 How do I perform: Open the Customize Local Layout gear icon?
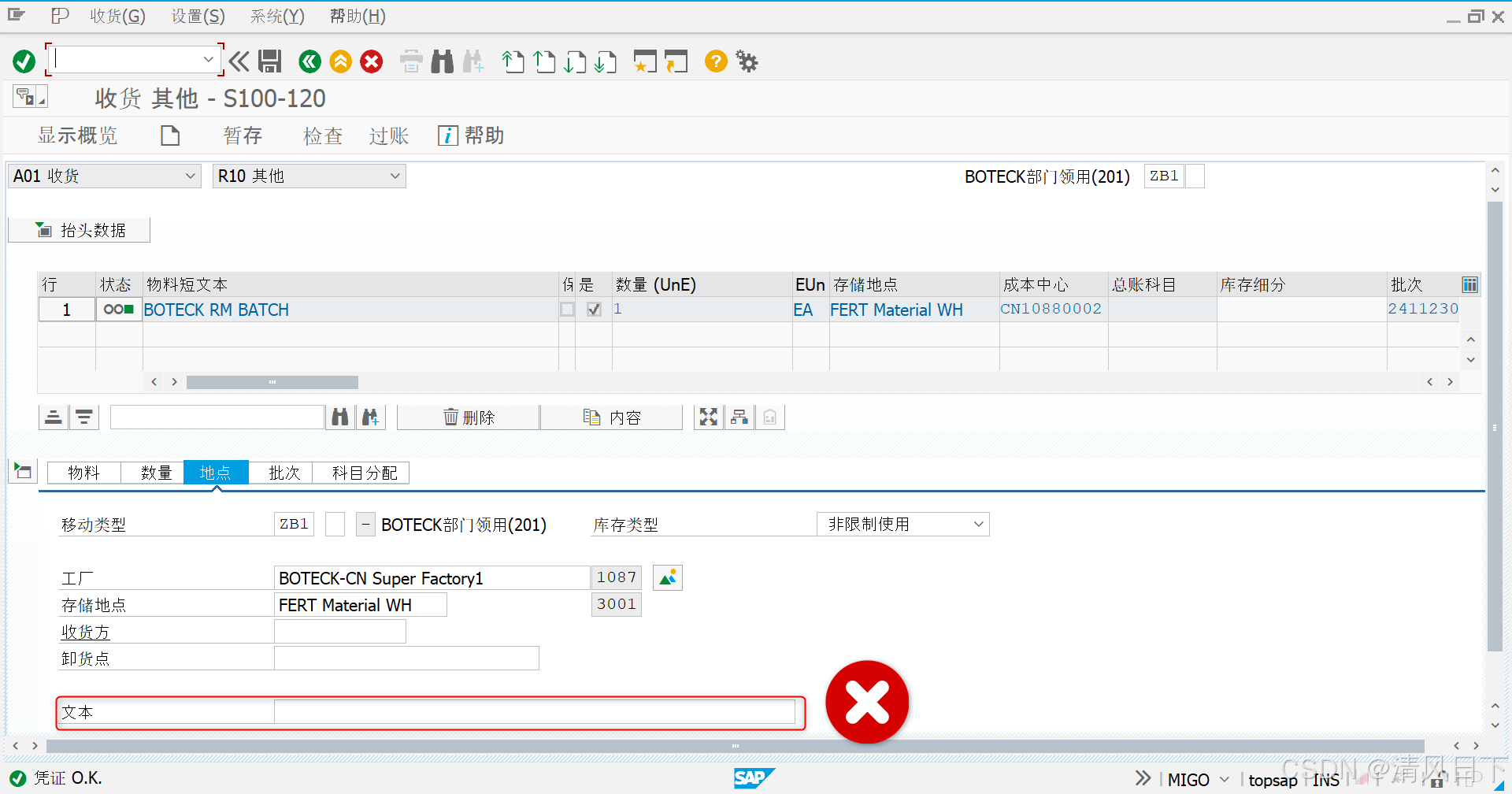[x=747, y=61]
